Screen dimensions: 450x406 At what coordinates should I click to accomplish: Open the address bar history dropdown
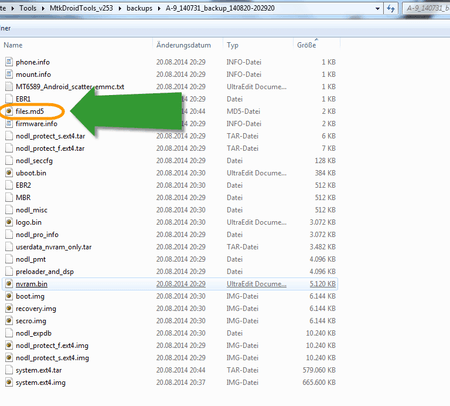377,8
